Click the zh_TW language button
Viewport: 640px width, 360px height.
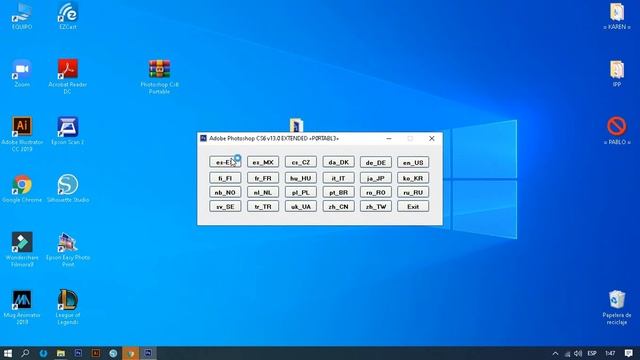tap(376, 206)
